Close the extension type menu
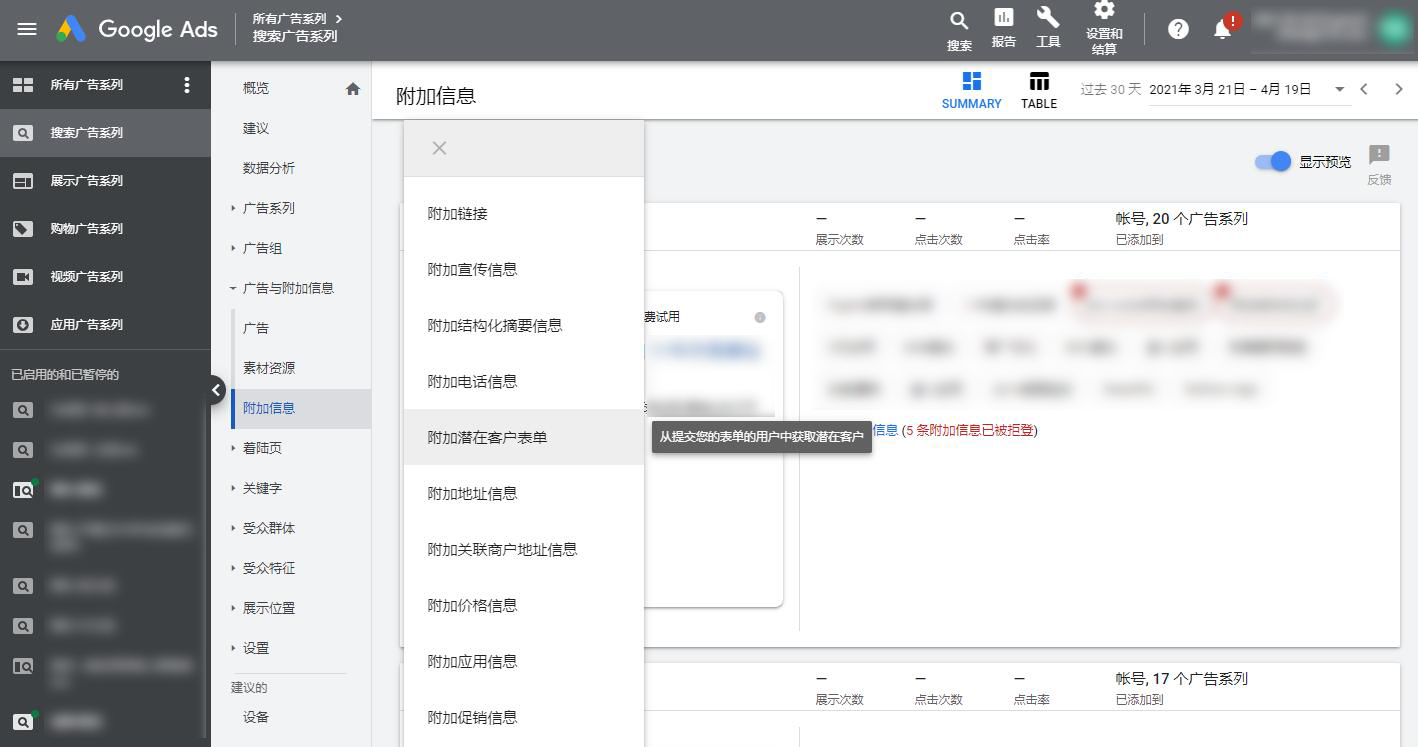The height and width of the screenshot is (747, 1418). pyautogui.click(x=439, y=148)
